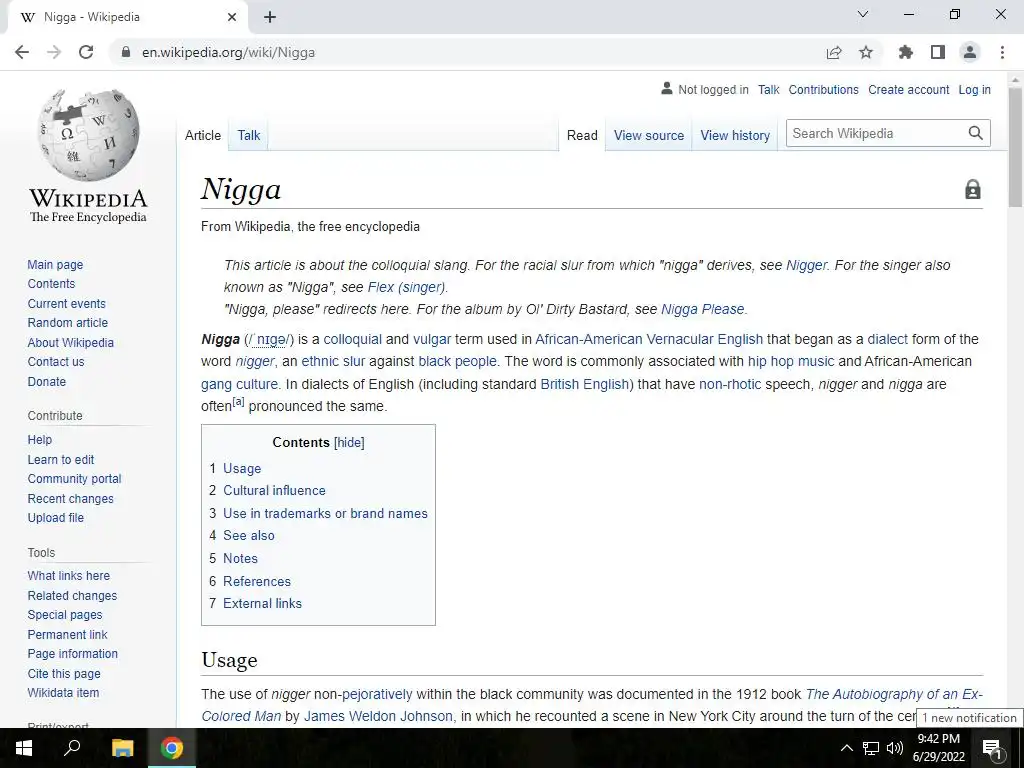Open the notification center icon
The height and width of the screenshot is (768, 1024).
tap(992, 748)
